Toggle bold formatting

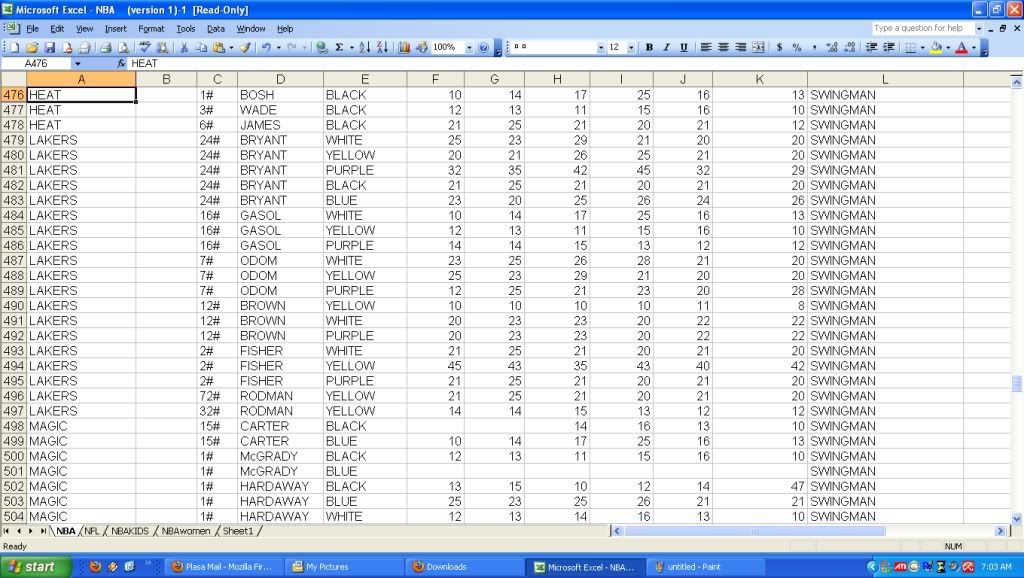649,47
